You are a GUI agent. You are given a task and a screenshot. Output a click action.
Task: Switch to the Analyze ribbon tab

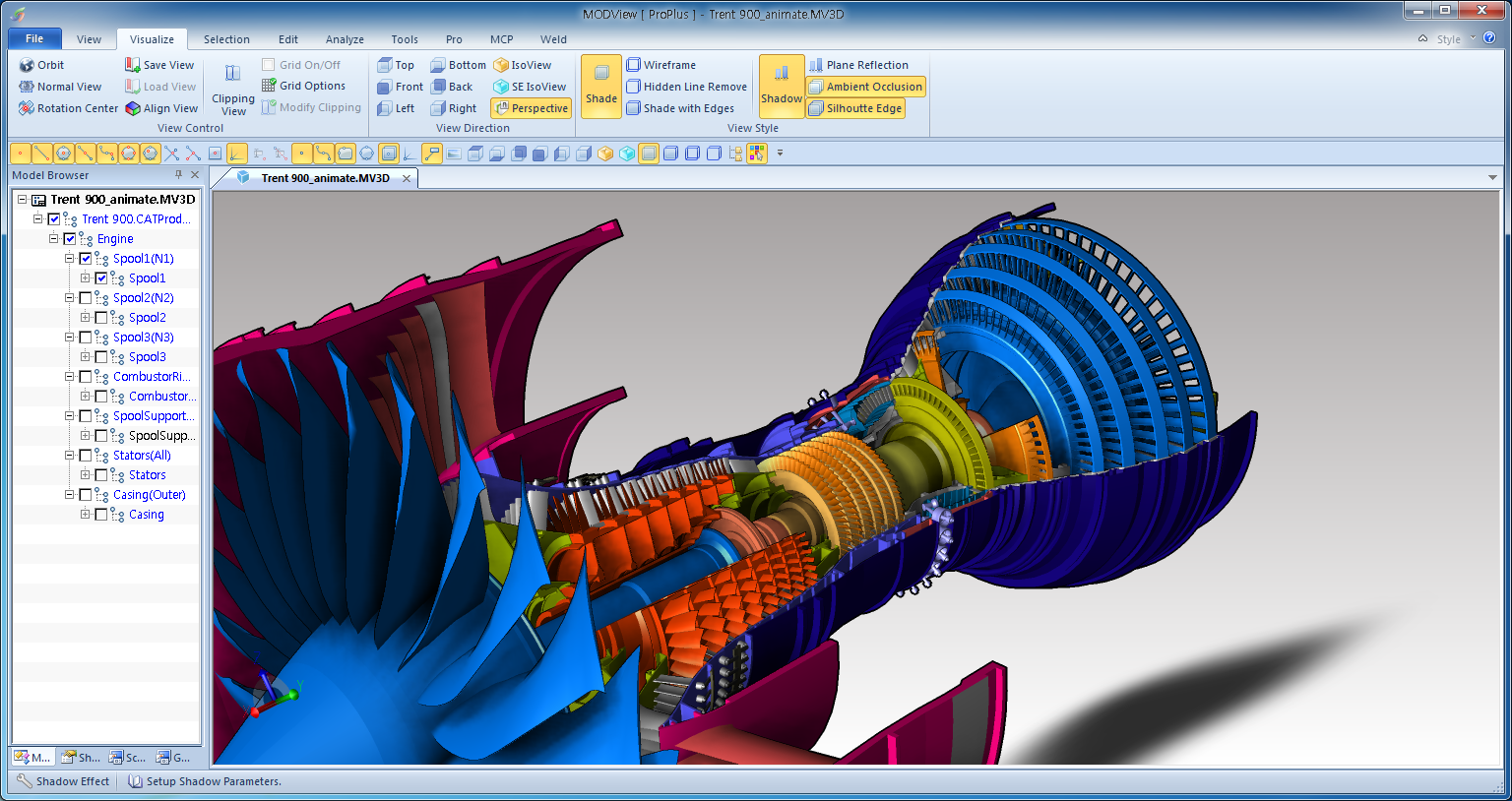(x=345, y=39)
